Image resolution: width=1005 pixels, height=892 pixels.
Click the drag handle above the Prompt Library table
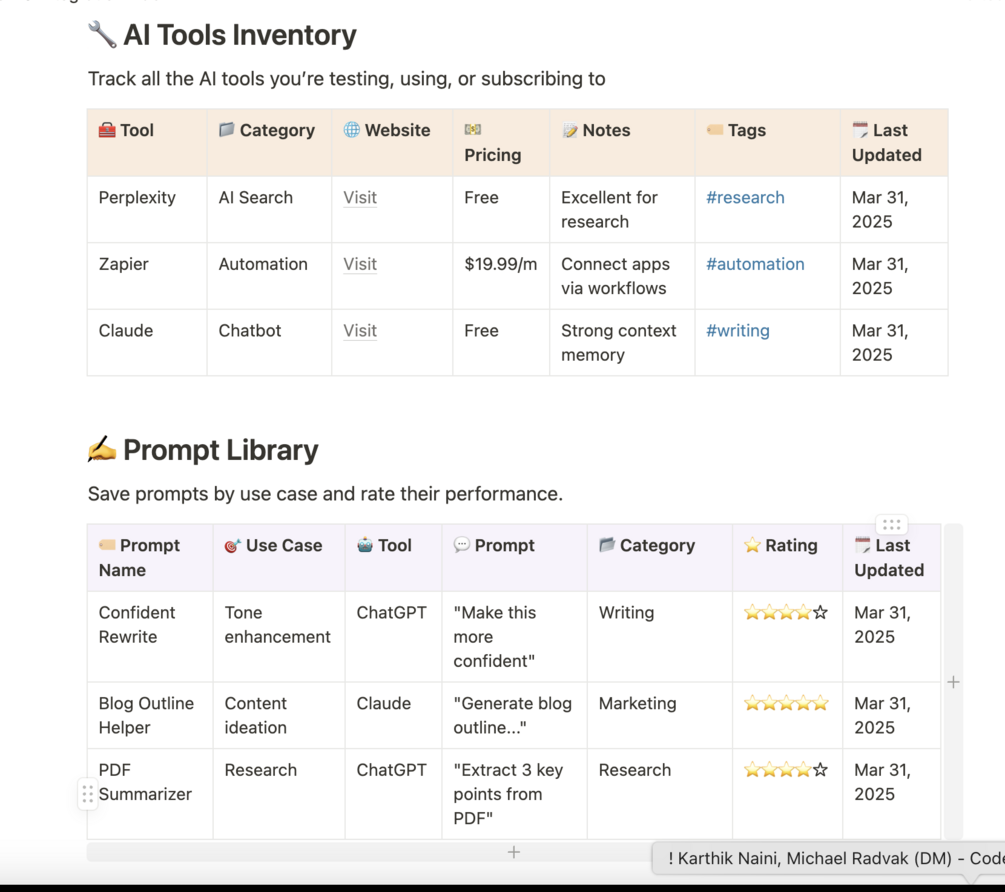point(891,524)
